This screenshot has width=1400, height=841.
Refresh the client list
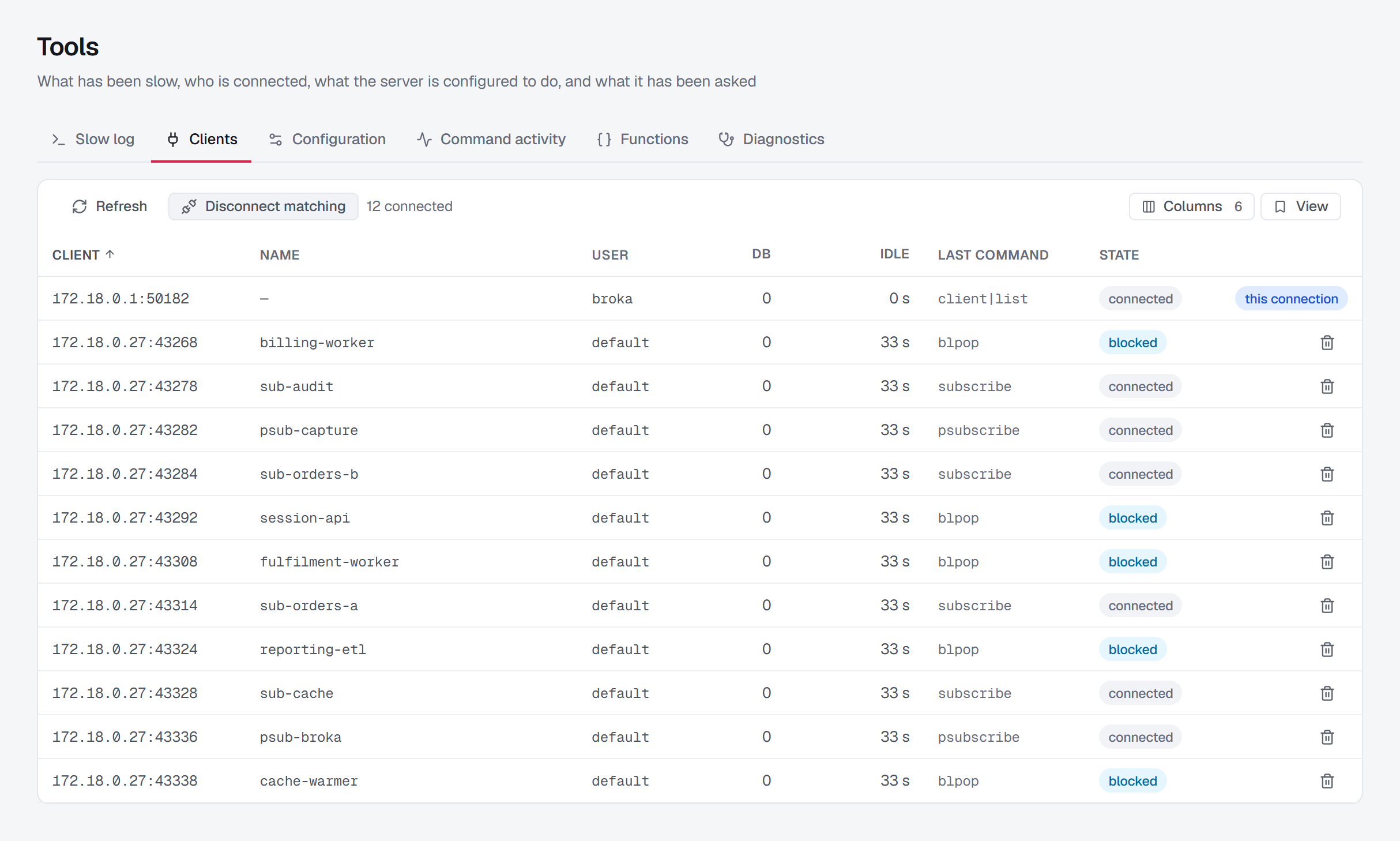pos(110,207)
